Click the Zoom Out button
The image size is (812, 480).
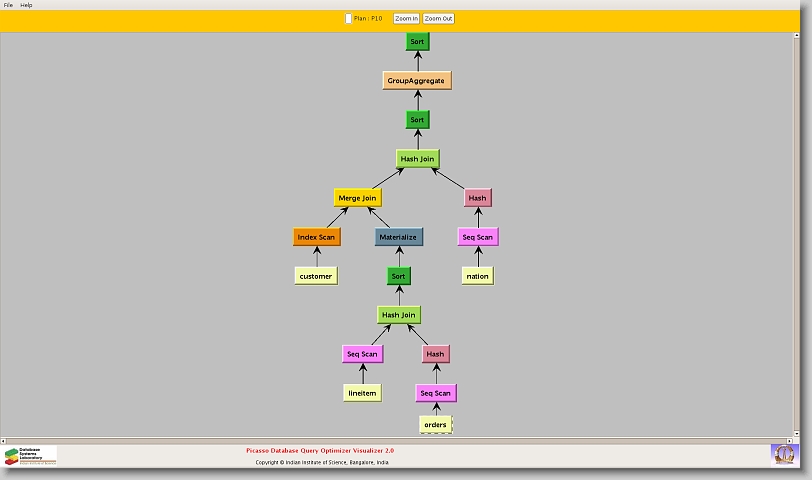[438, 18]
